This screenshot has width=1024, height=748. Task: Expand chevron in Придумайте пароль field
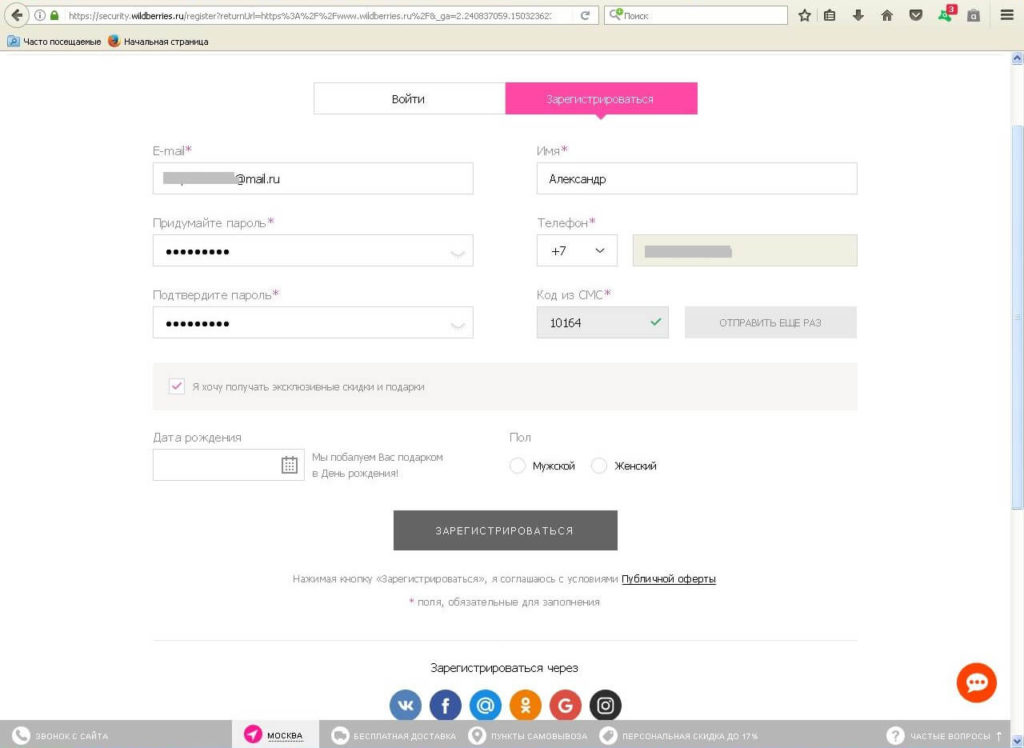[x=458, y=253]
